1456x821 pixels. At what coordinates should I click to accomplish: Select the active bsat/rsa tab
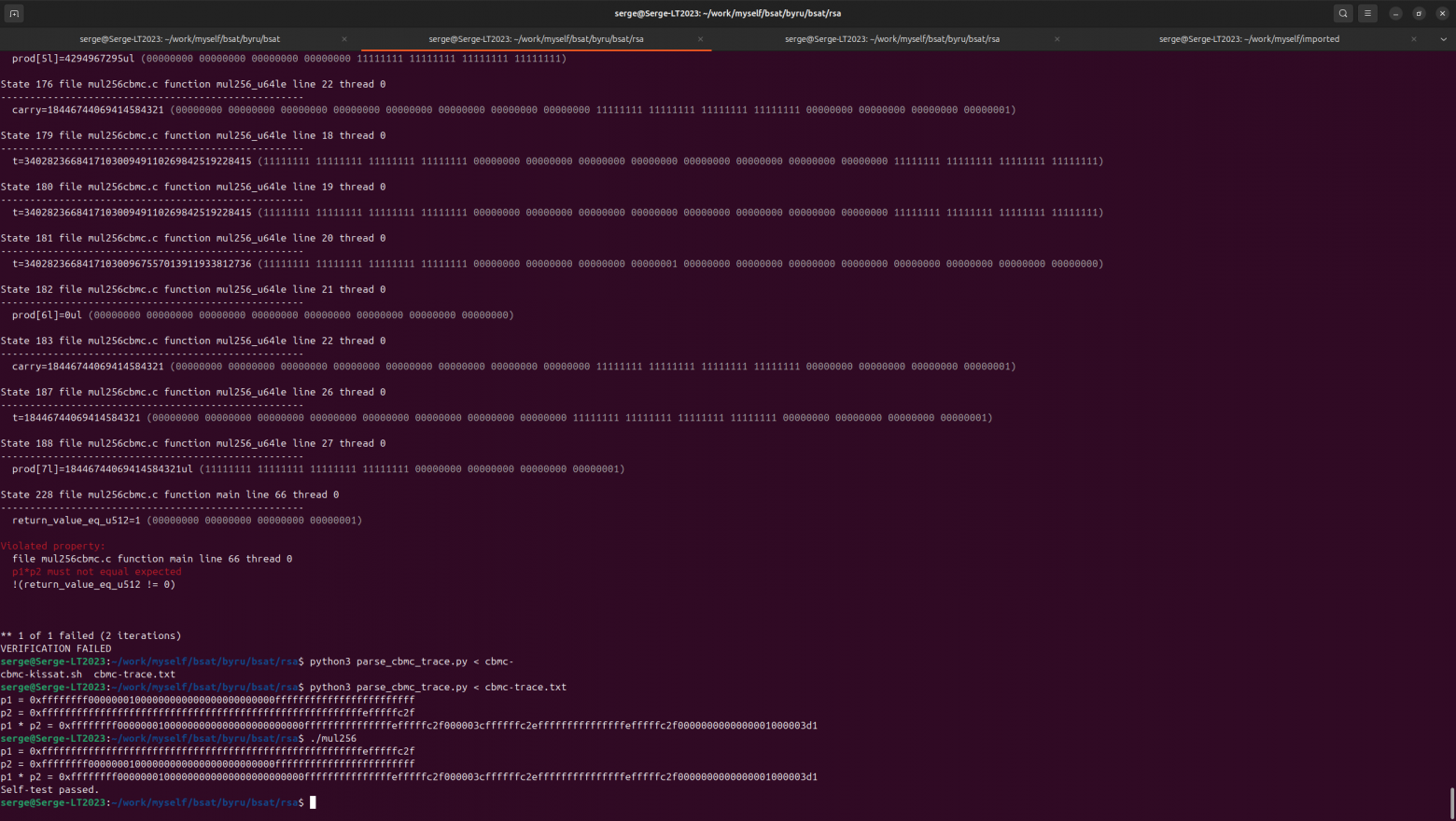click(x=536, y=39)
